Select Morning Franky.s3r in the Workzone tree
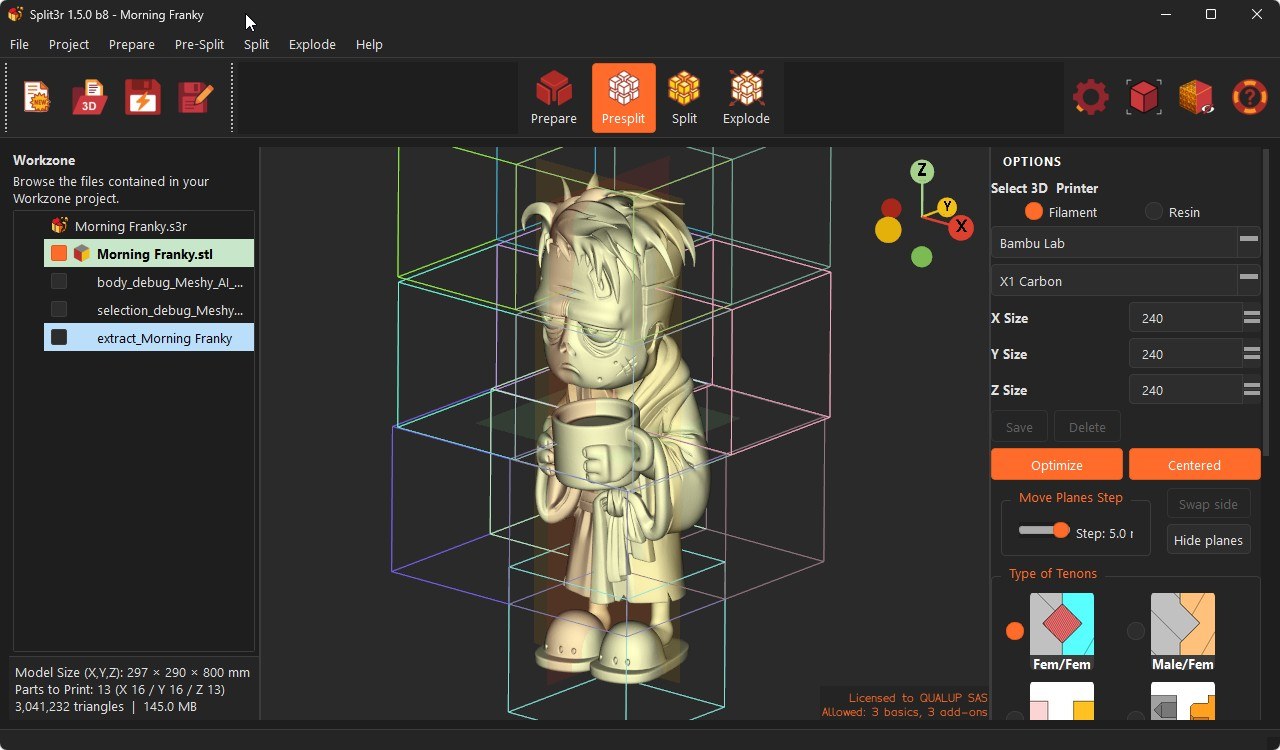The image size is (1280, 750). pos(131,226)
